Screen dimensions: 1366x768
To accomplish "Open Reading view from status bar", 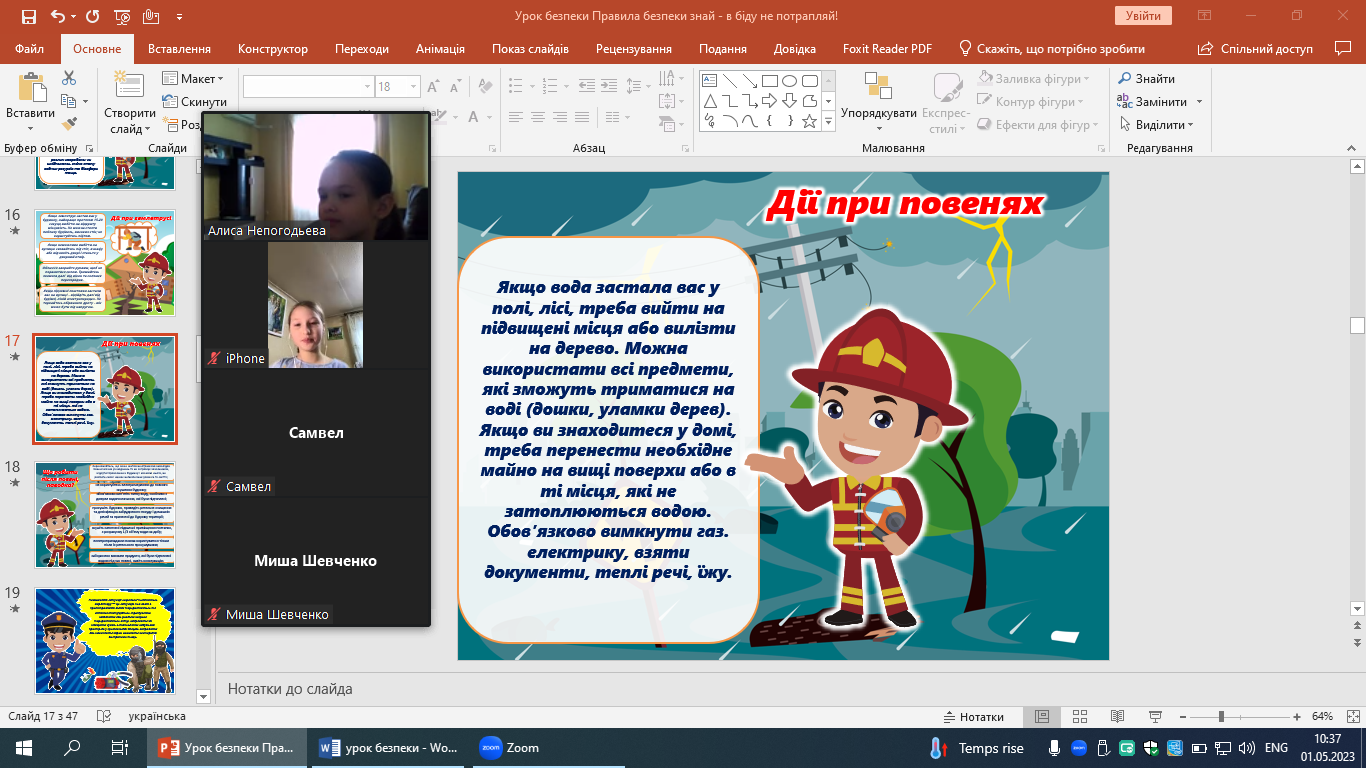I will tap(1119, 717).
